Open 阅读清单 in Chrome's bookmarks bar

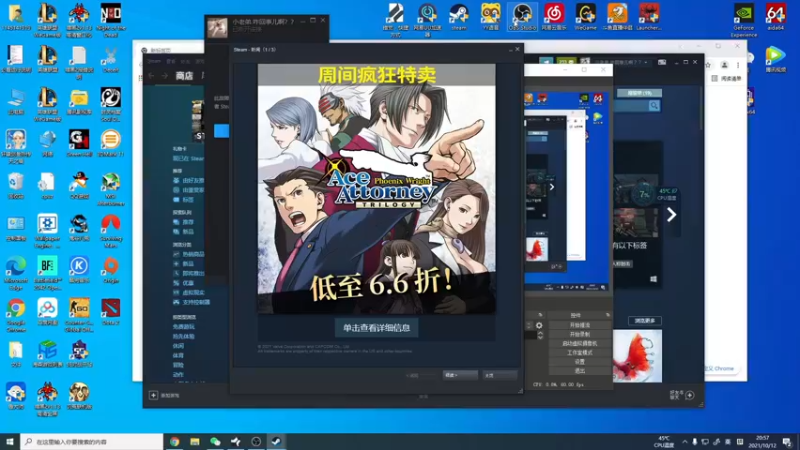click(x=727, y=79)
